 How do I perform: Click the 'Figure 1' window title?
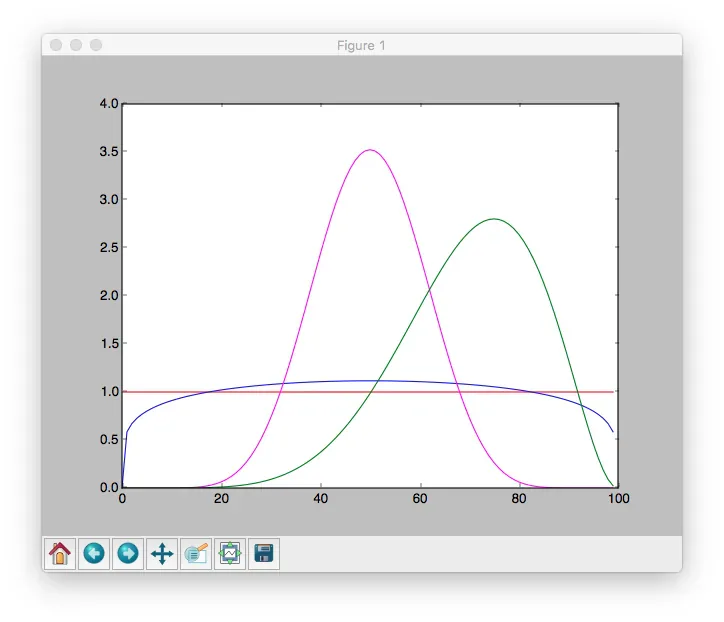pyautogui.click(x=361, y=45)
